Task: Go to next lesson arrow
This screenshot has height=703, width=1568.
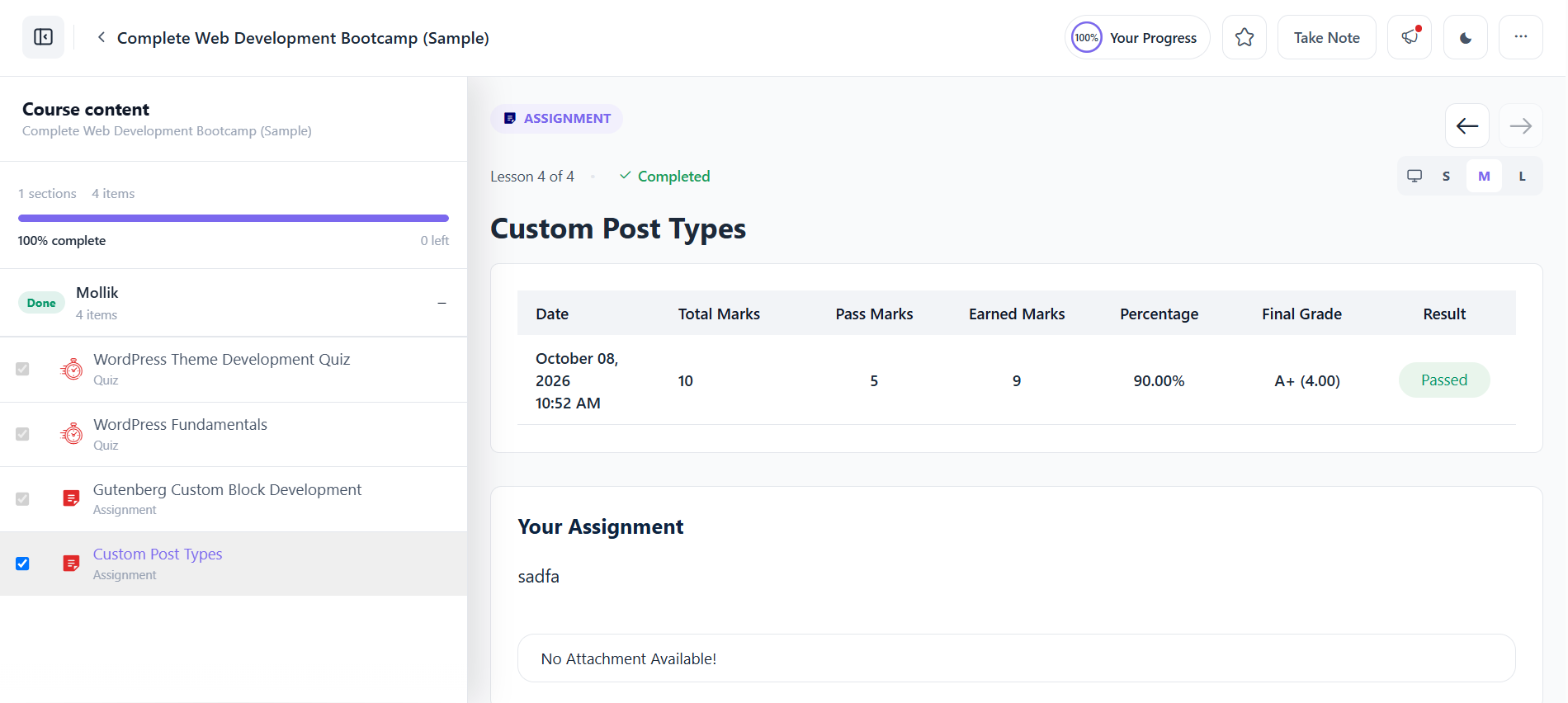Action: click(x=1520, y=125)
